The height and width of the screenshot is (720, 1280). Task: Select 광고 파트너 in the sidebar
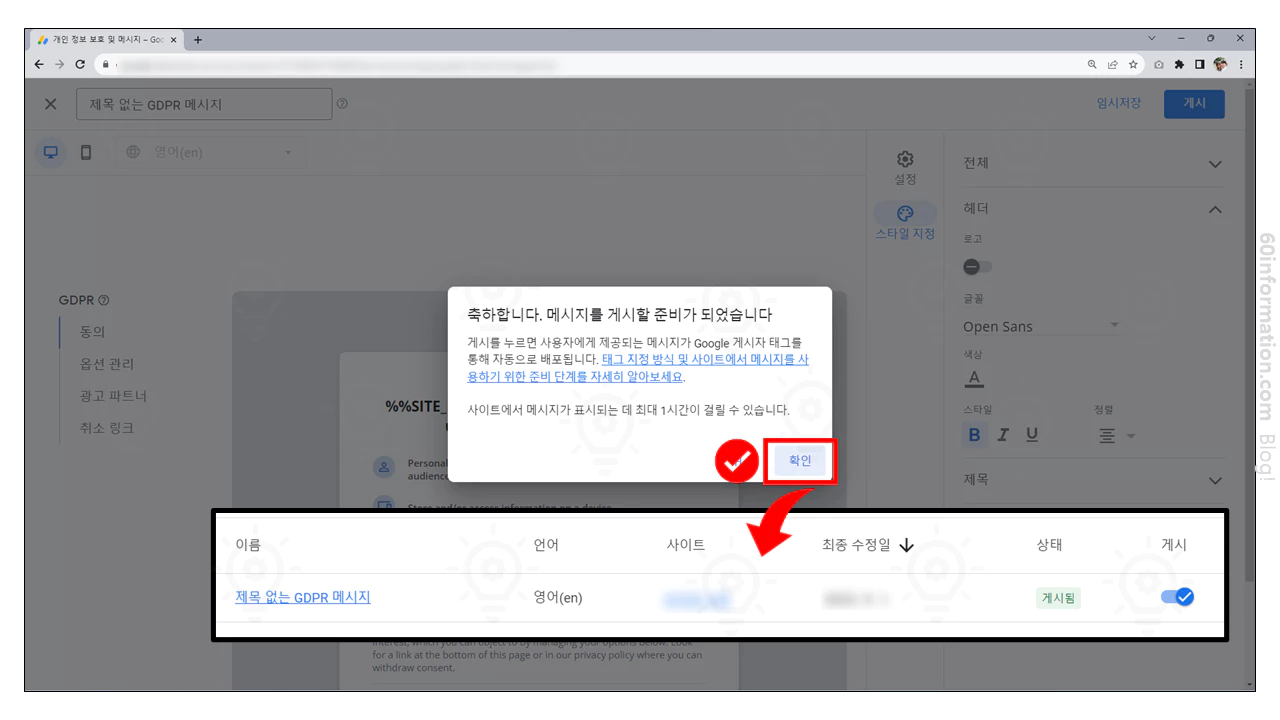111,395
